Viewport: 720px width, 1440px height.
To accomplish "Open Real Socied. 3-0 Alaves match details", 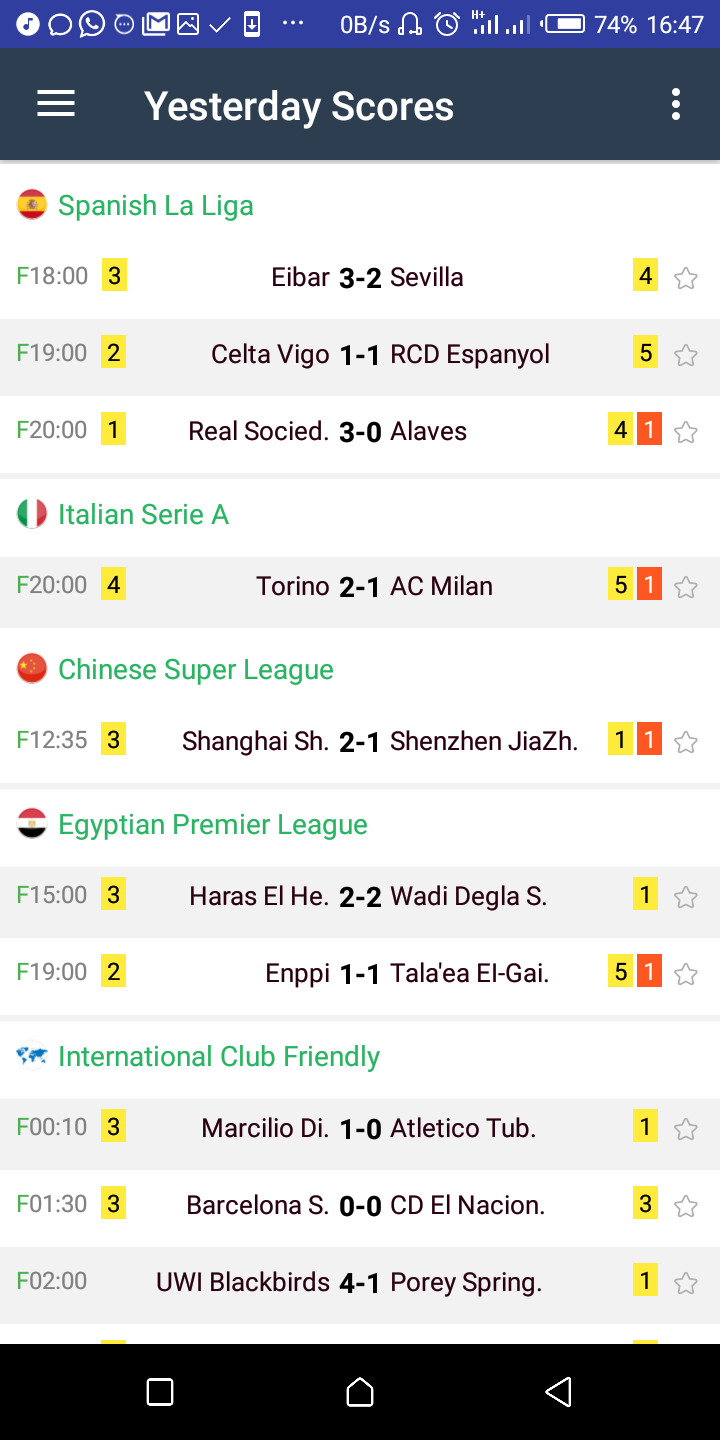I will click(x=360, y=432).
